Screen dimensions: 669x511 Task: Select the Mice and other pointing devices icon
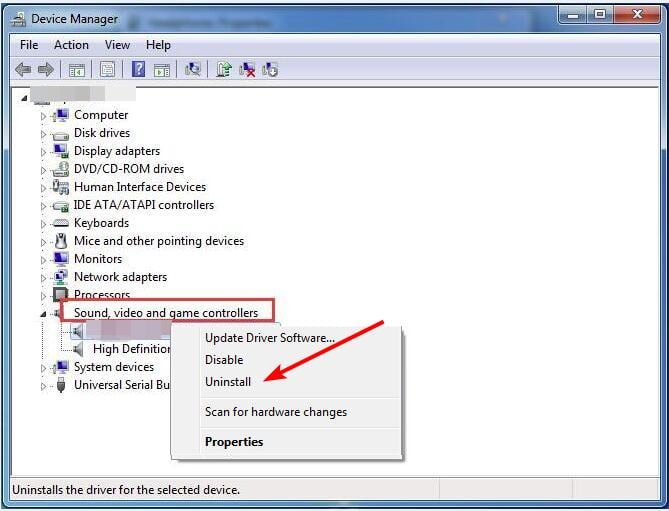click(61, 241)
